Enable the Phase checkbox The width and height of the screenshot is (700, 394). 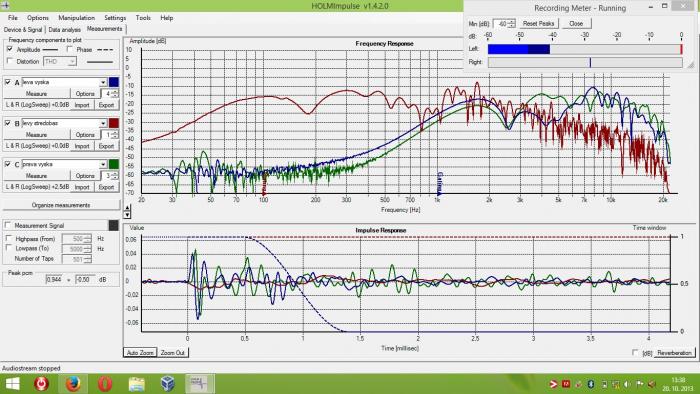coord(70,49)
